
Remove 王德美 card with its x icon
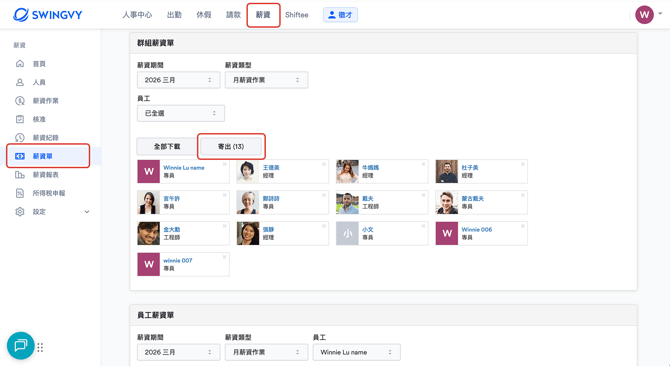click(x=324, y=164)
